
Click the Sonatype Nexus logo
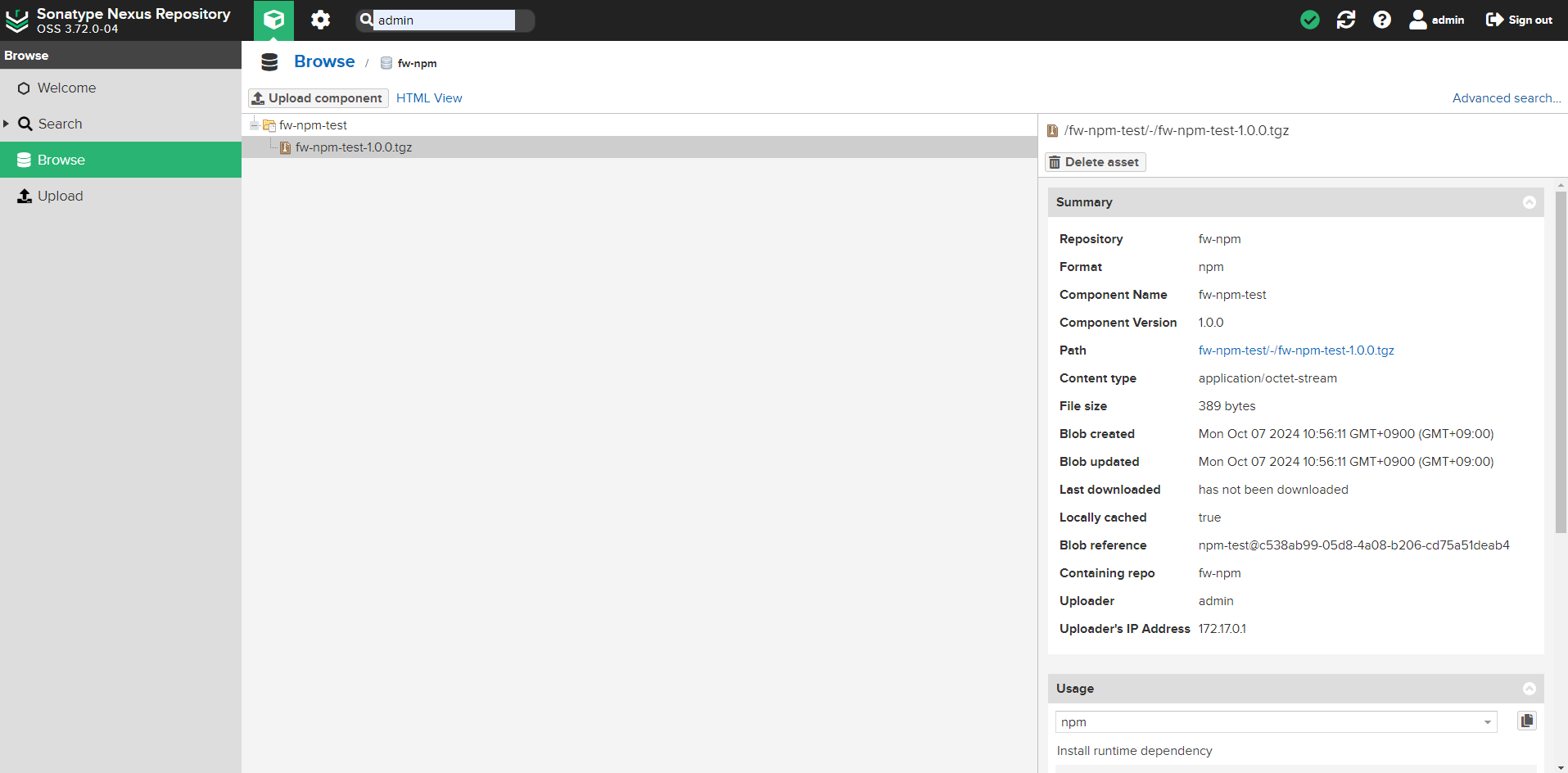point(17,20)
